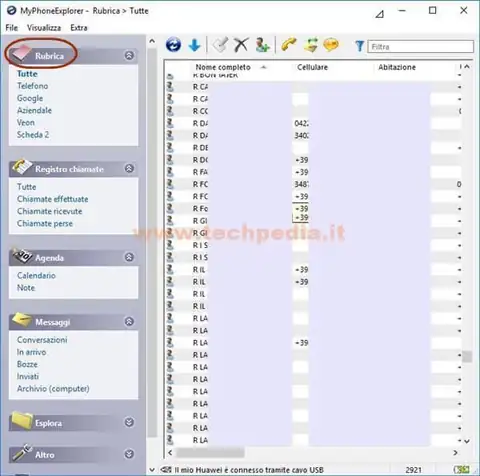Viewport: 480px width, 476px height.
Task: Click the delete contact X icon
Action: point(241,45)
